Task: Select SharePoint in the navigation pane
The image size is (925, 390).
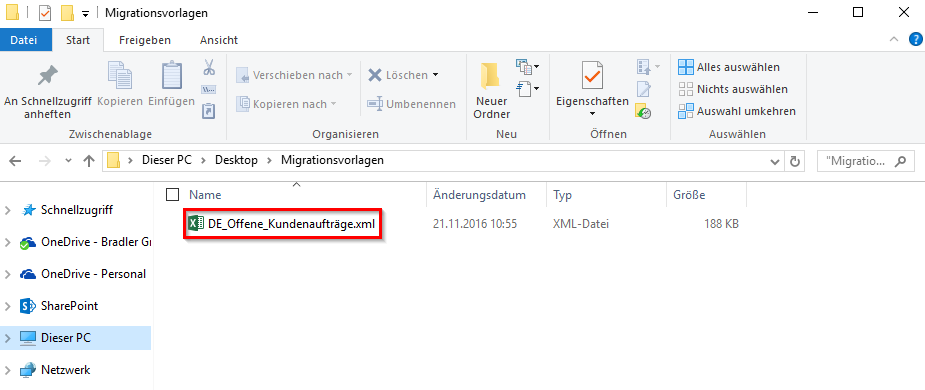Action: pyautogui.click(x=70, y=306)
